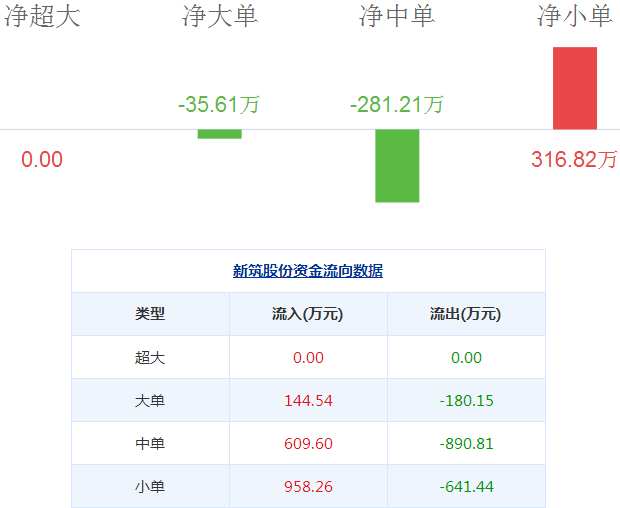The image size is (620, 508).
Task: Select the 净小单 chart label
Action: click(575, 16)
